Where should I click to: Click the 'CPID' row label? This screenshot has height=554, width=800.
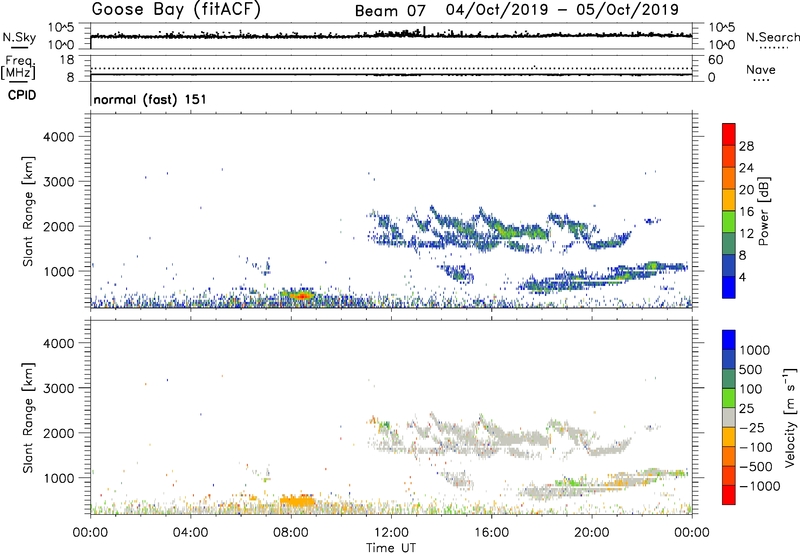pyautogui.click(x=22, y=95)
